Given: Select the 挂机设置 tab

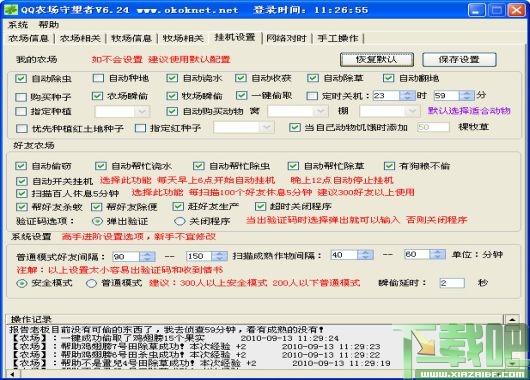Looking at the screenshot, I should 235,38.
